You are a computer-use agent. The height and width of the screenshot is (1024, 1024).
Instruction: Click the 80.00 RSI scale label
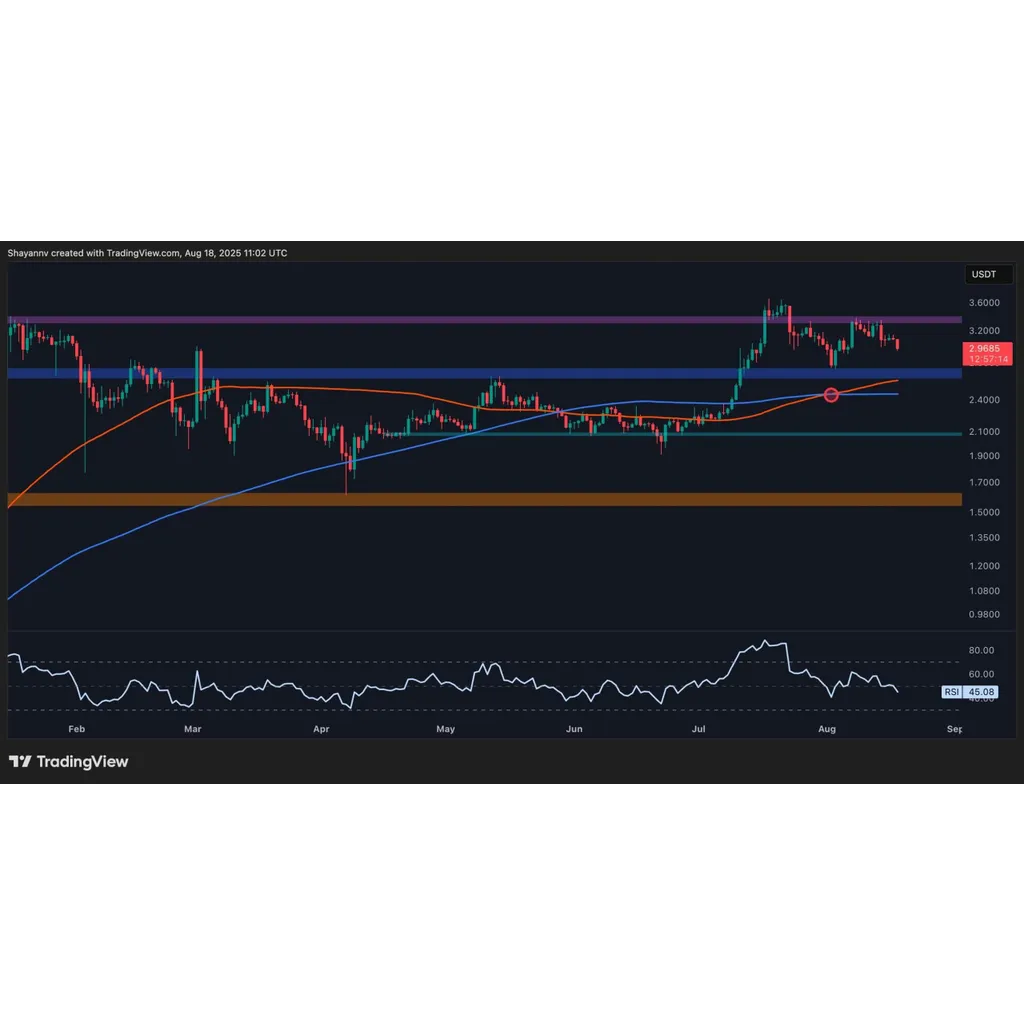click(981, 650)
